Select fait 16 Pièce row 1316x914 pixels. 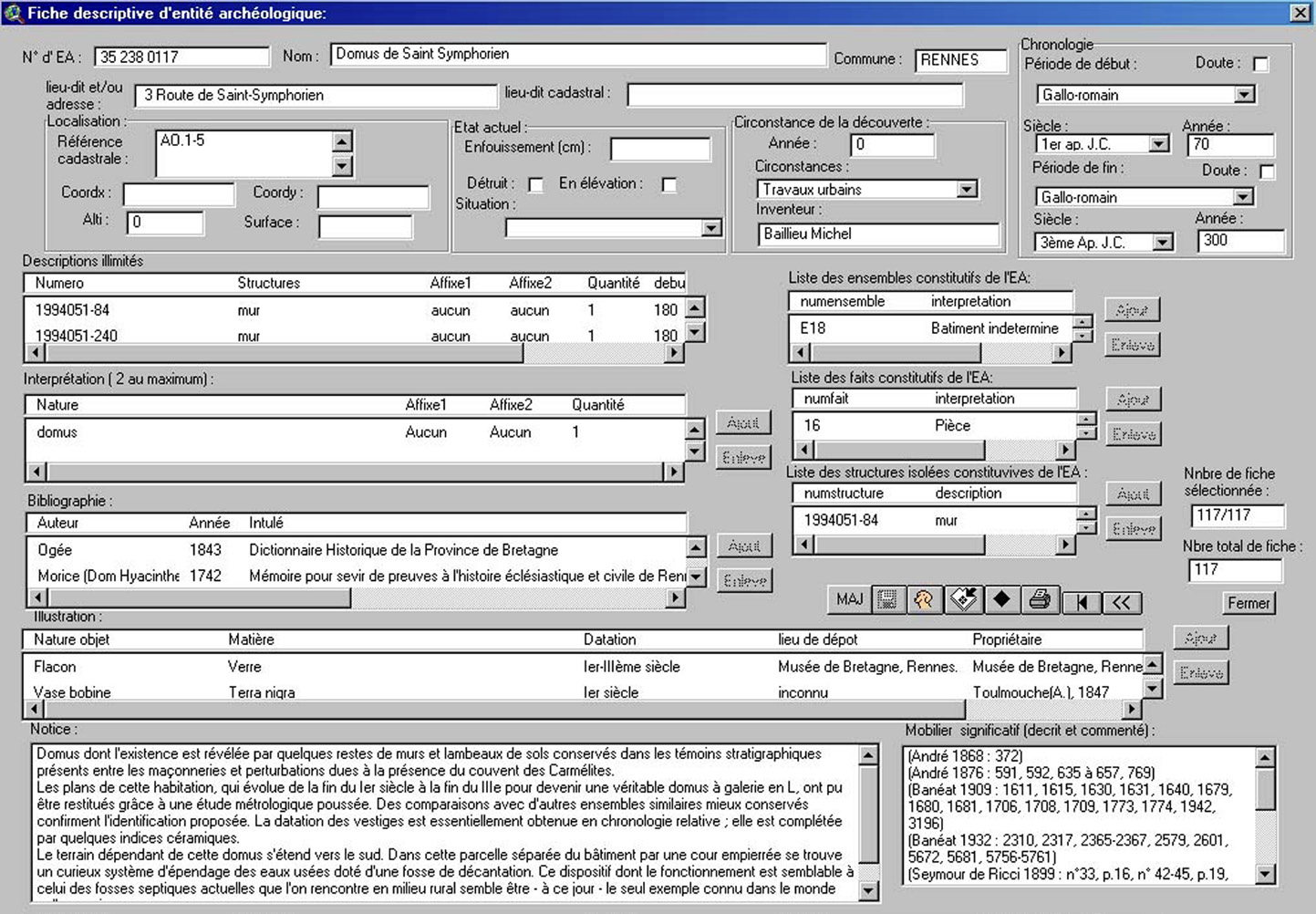tap(935, 425)
